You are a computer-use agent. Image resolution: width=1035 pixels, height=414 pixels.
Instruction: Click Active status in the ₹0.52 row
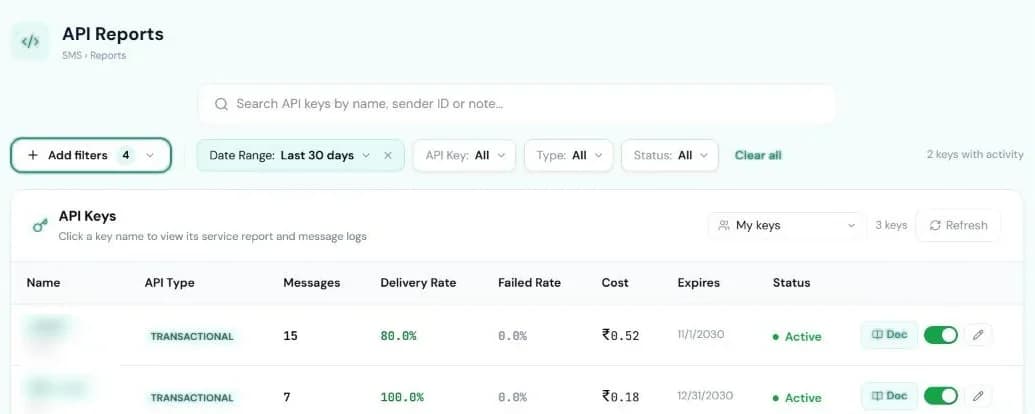coord(797,336)
